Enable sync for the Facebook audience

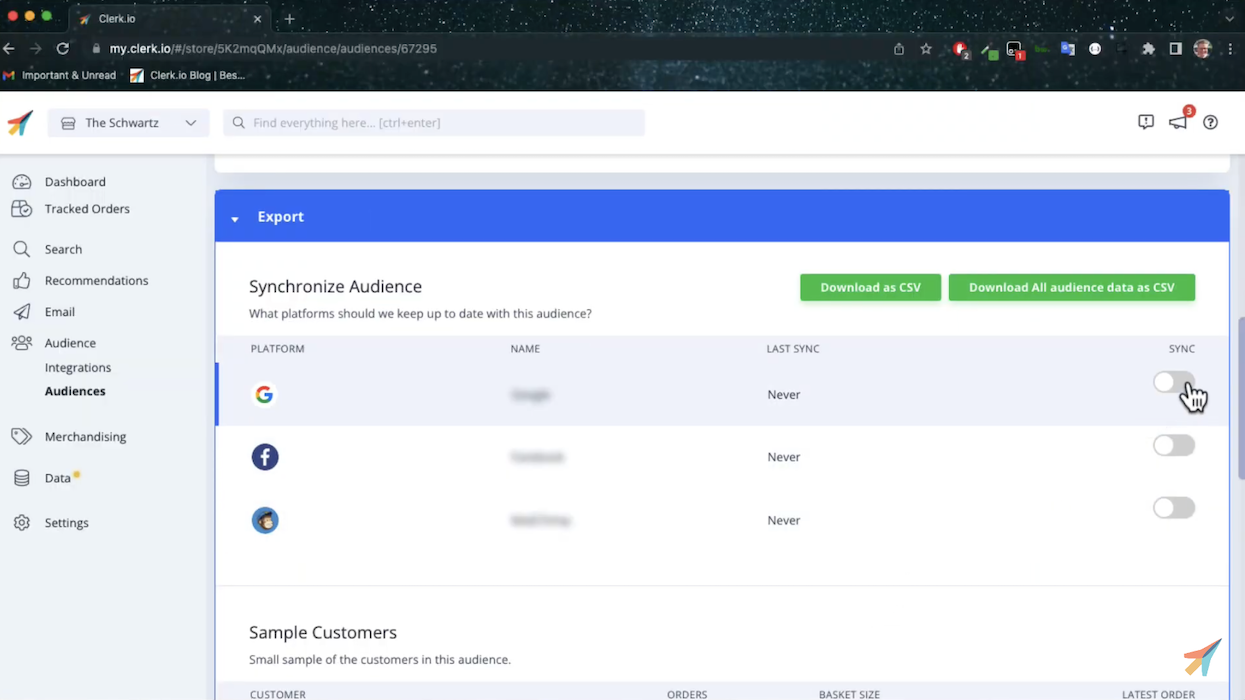(1173, 445)
